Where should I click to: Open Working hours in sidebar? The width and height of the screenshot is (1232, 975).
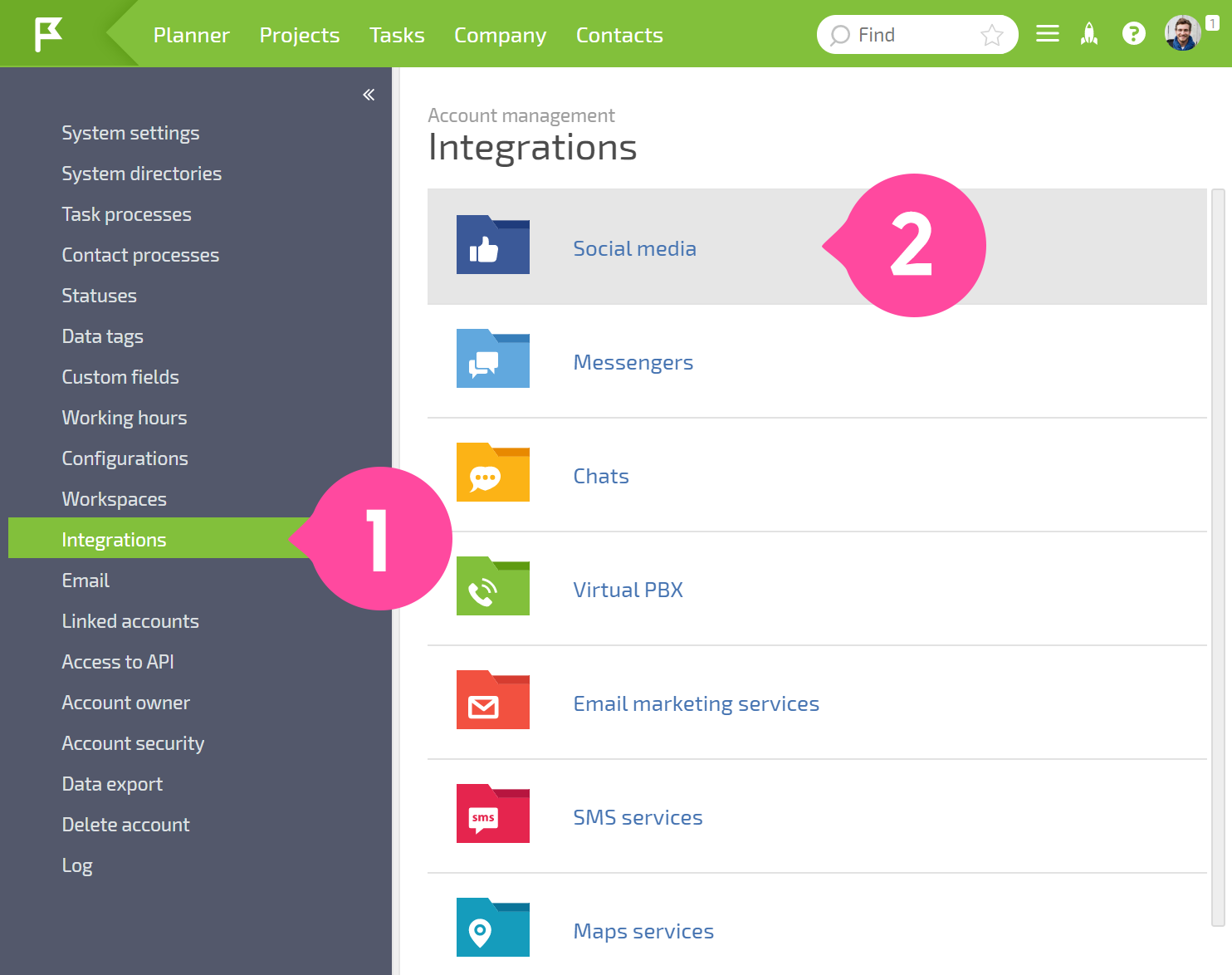[x=125, y=418]
